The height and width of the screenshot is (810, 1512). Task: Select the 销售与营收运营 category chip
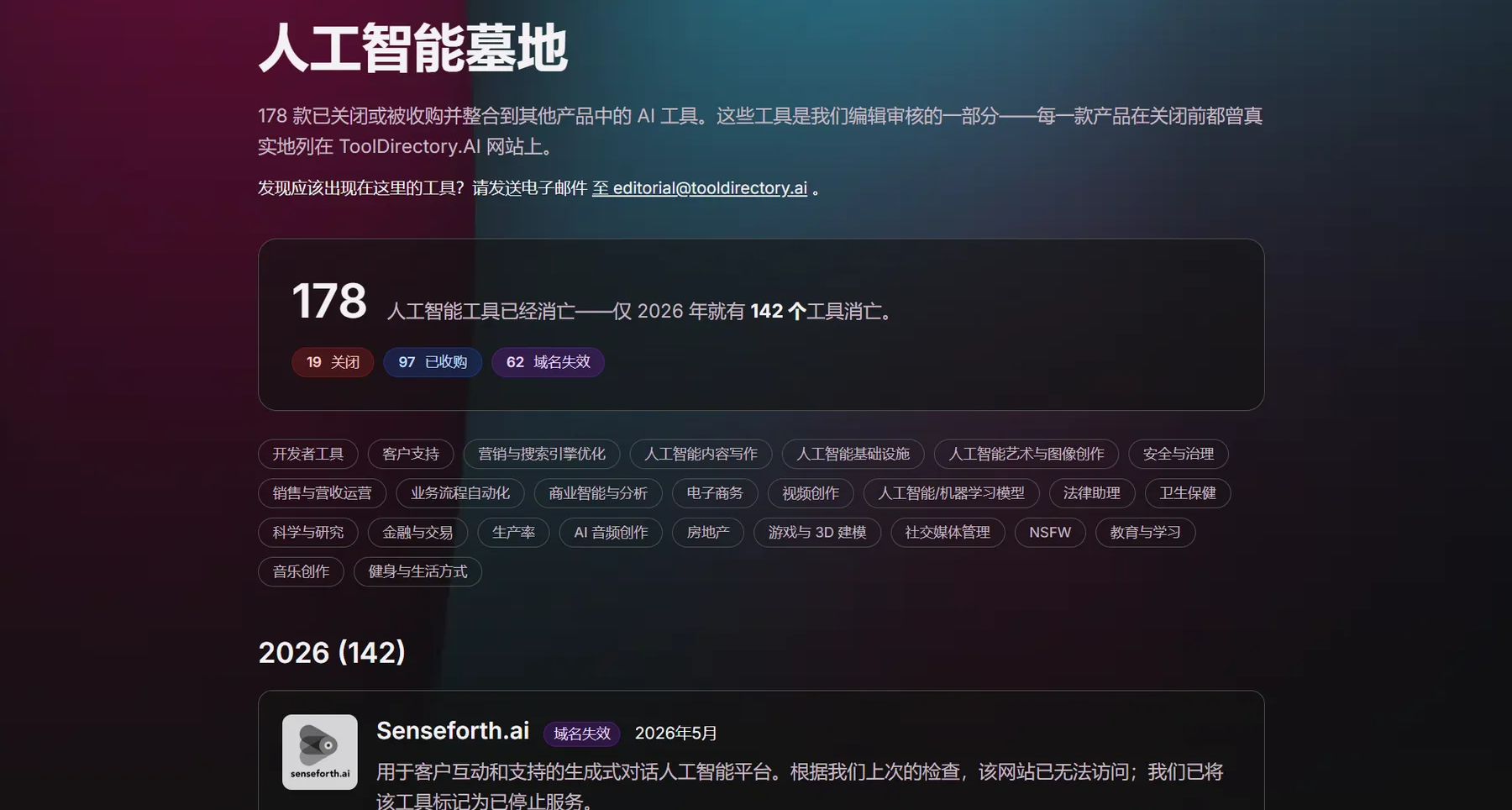tap(323, 493)
